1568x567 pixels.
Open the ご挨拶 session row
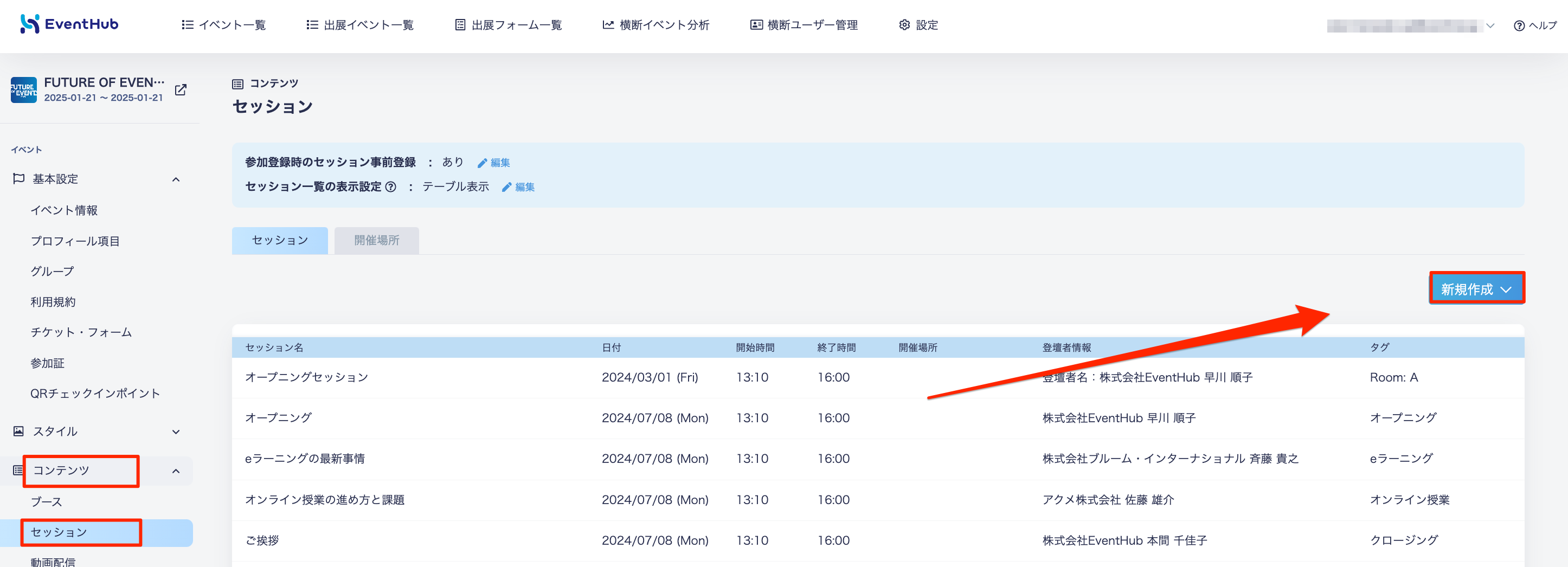[878, 541]
